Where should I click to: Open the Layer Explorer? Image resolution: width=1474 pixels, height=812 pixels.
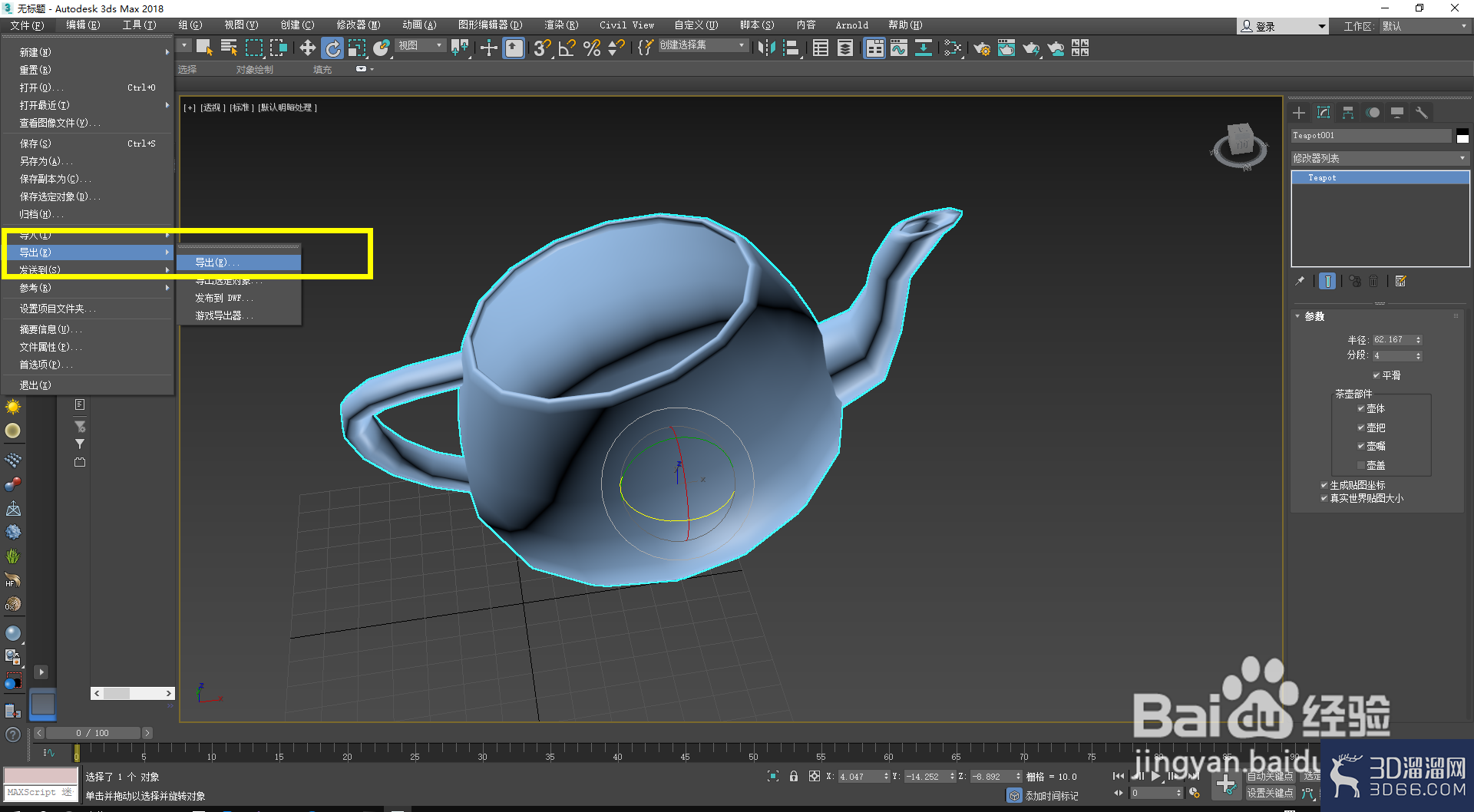click(x=845, y=48)
